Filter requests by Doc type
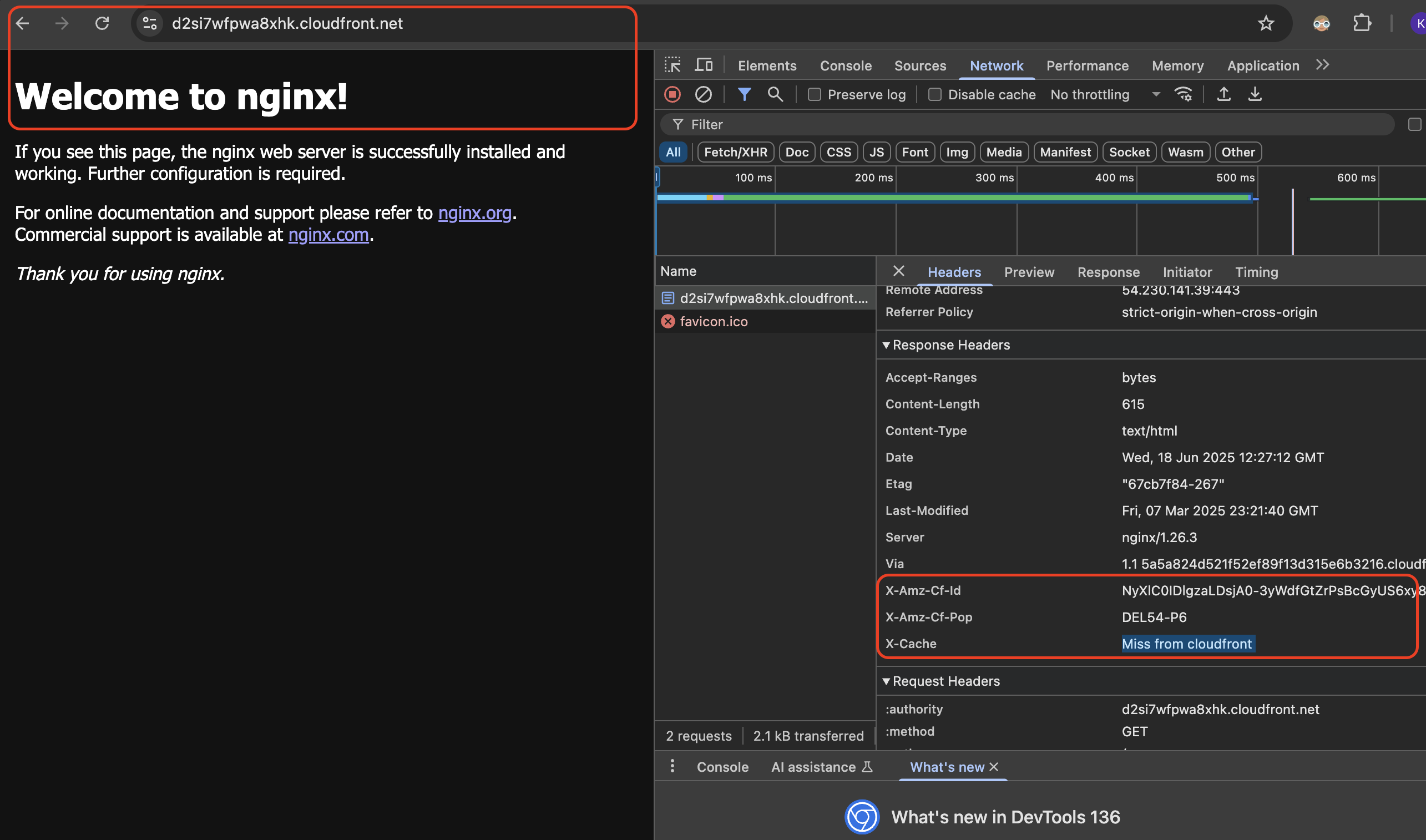Image resolution: width=1426 pixels, height=840 pixels. pos(796,152)
